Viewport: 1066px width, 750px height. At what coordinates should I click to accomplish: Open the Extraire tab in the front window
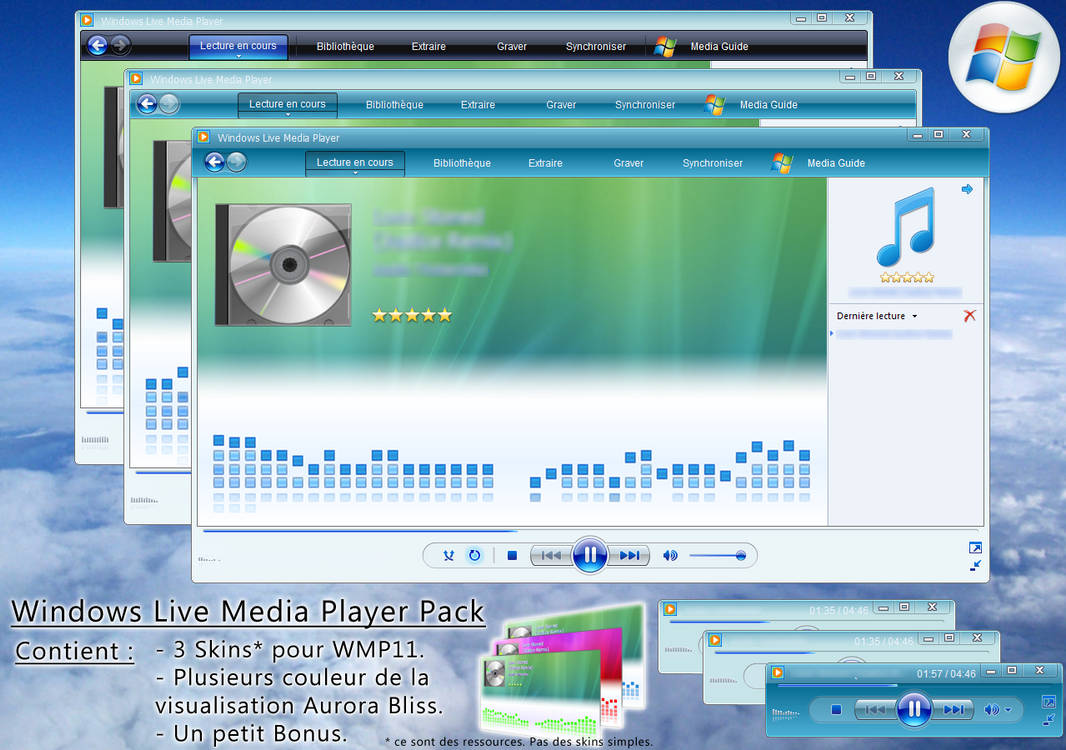tap(545, 163)
